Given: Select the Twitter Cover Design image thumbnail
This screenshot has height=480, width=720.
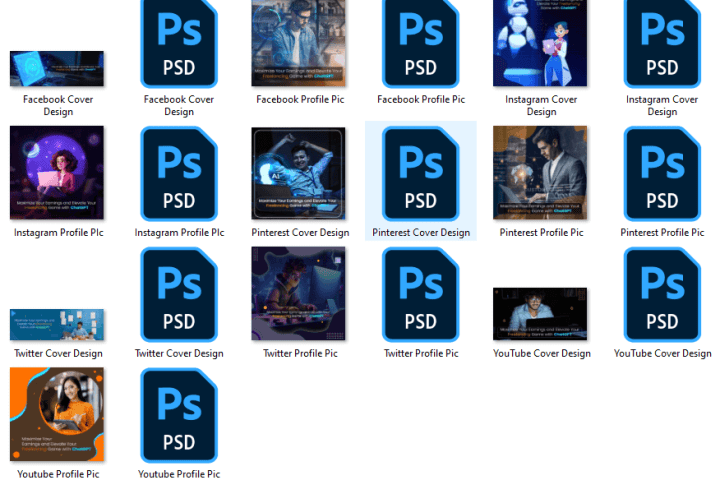Looking at the screenshot, I should (57, 325).
